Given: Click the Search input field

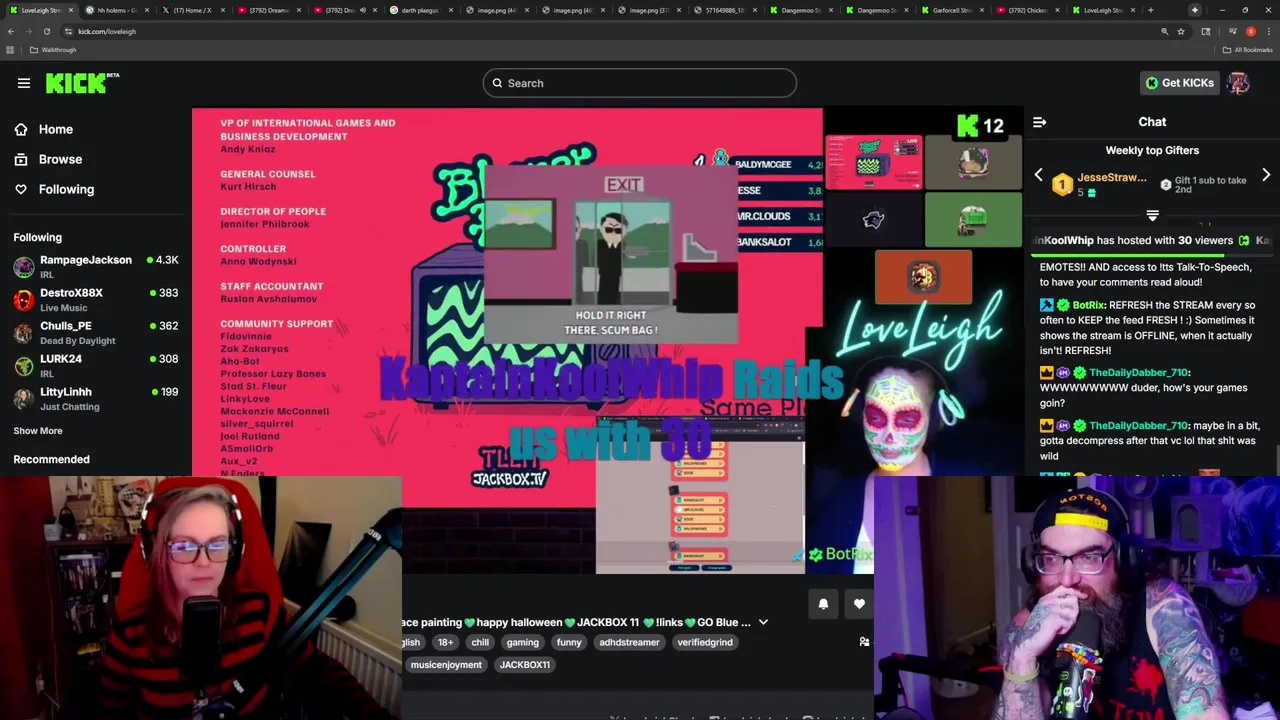Looking at the screenshot, I should point(640,83).
